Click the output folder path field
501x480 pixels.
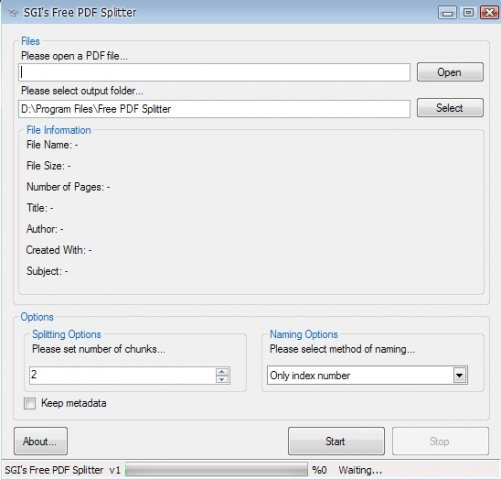click(214, 109)
